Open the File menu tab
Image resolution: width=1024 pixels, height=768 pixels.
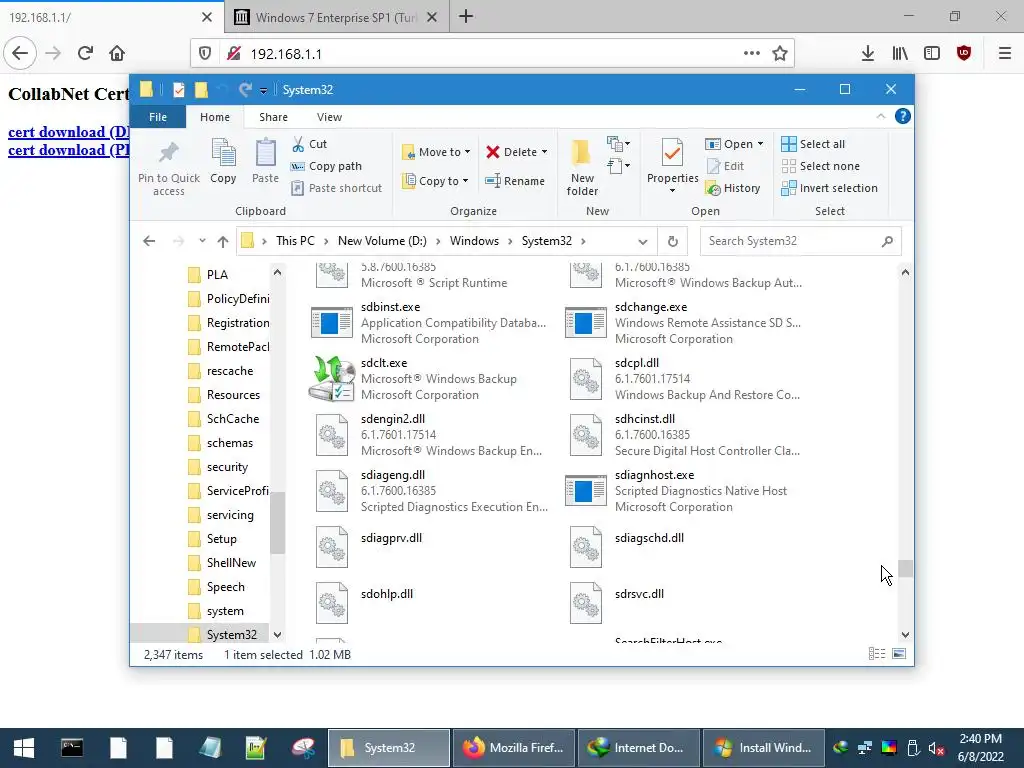point(158,117)
